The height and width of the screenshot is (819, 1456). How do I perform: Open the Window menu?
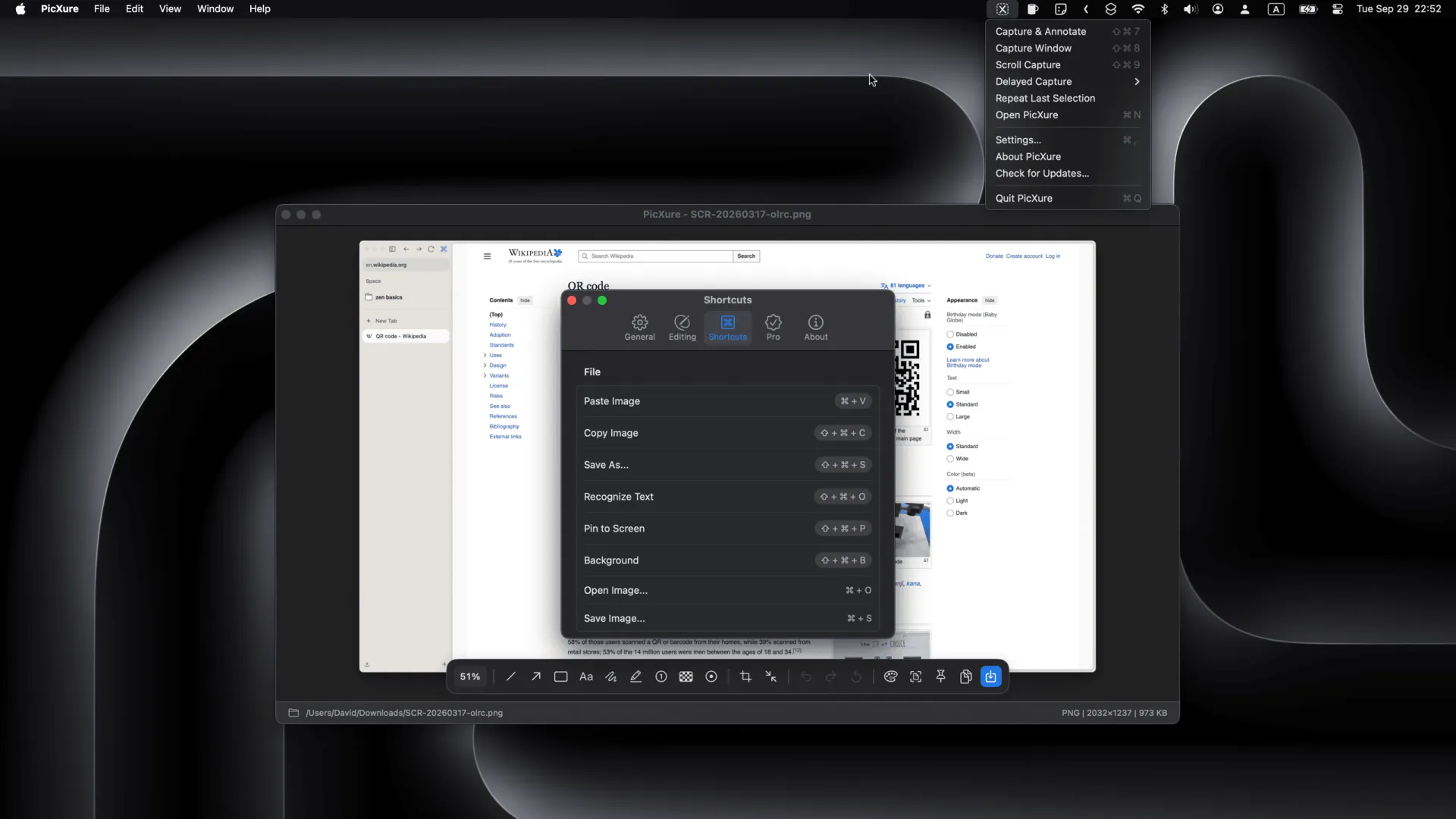215,9
